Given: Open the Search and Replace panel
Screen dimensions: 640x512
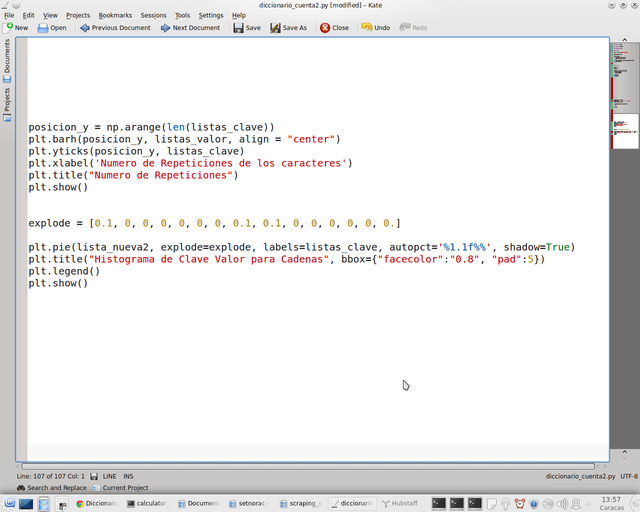Looking at the screenshot, I should (x=52, y=488).
